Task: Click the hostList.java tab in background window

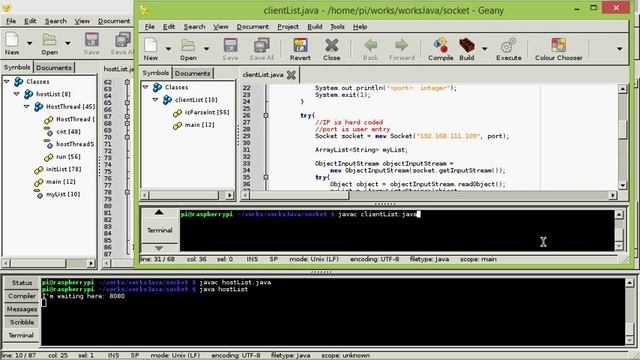Action: click(118, 69)
